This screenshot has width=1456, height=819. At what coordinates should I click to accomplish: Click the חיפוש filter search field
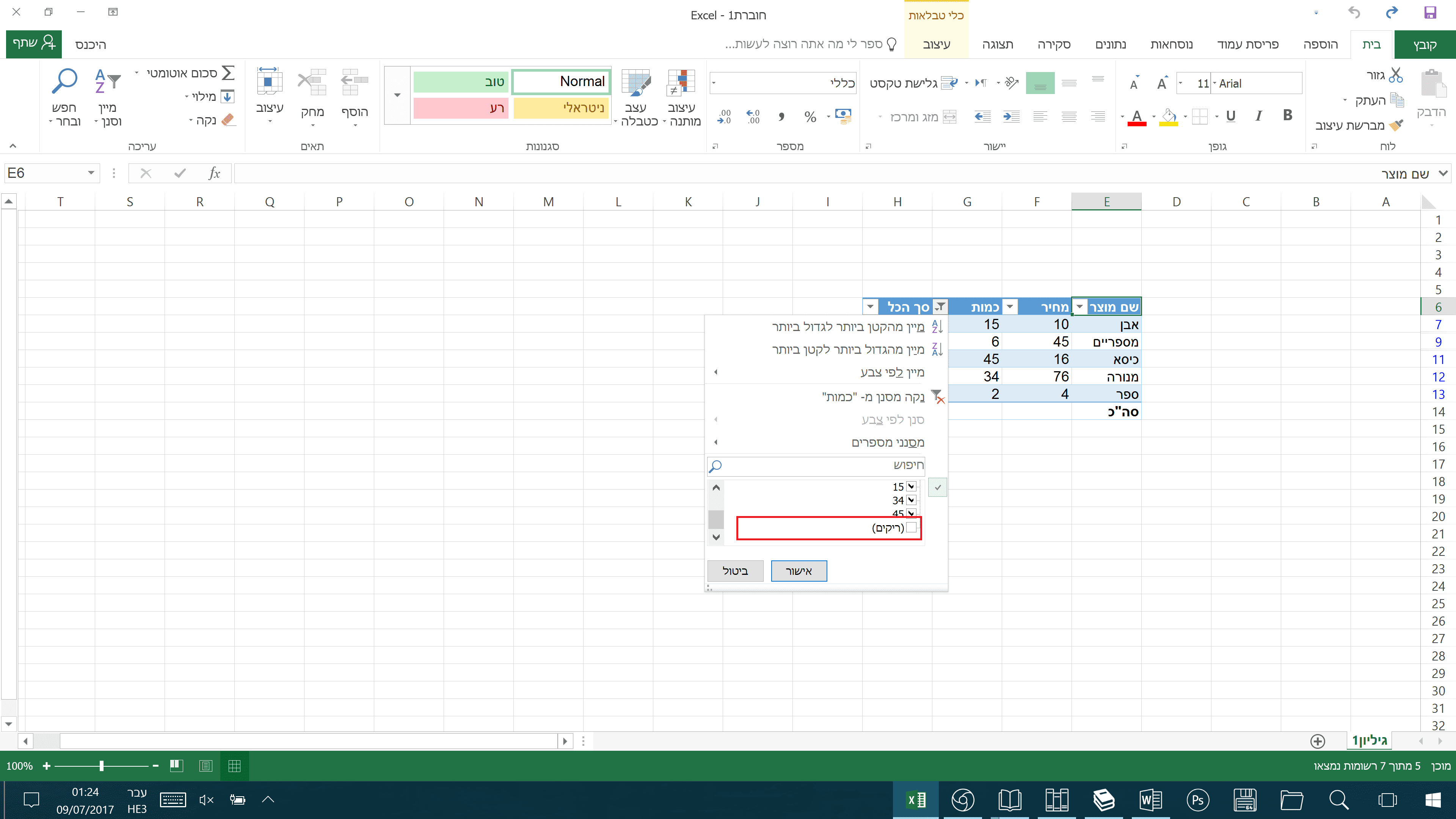[819, 465]
